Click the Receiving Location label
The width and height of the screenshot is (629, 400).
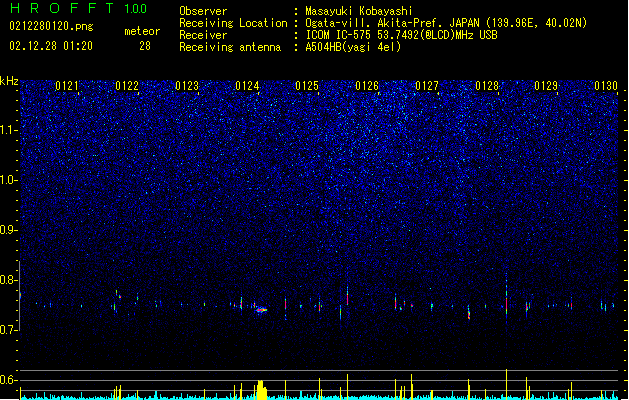tap(233, 23)
